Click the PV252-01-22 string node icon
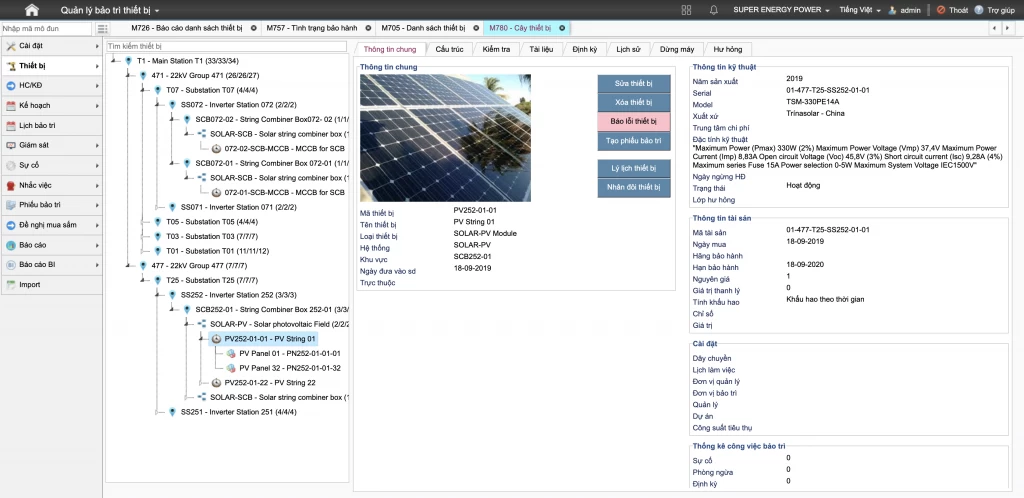The image size is (1024, 498). 216,382
